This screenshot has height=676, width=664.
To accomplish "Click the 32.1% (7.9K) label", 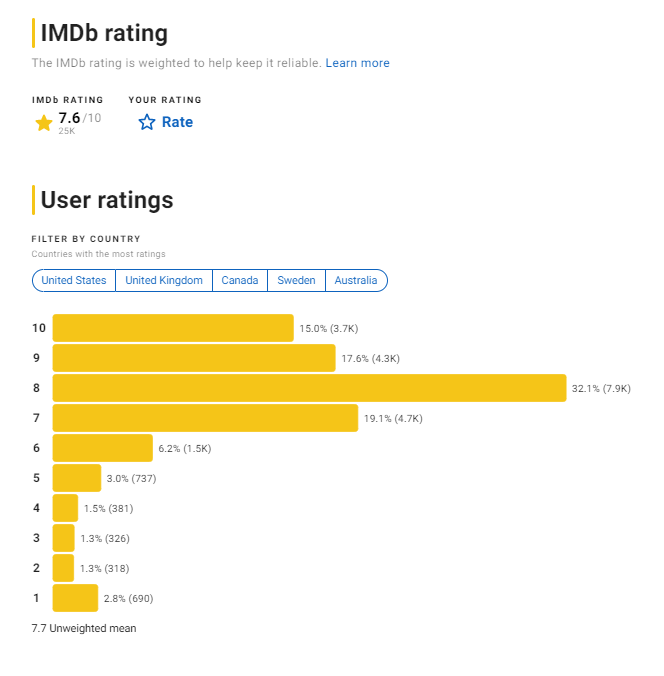I will coord(601,388).
